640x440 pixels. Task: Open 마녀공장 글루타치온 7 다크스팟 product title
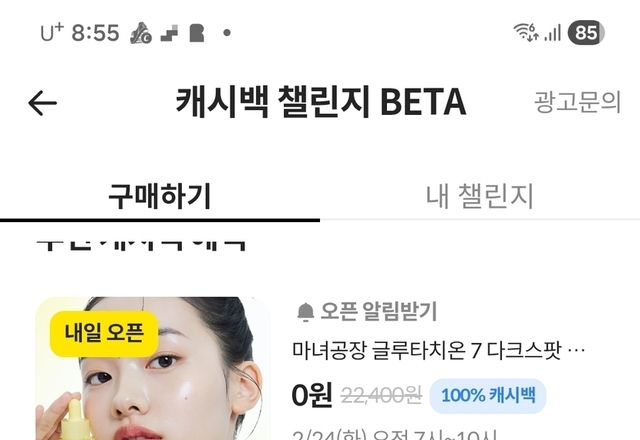coord(438,350)
